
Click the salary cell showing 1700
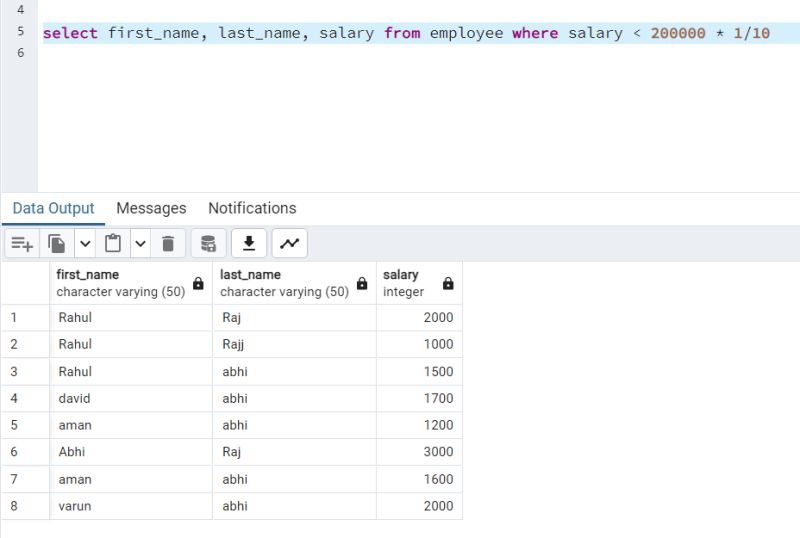[x=419, y=399]
